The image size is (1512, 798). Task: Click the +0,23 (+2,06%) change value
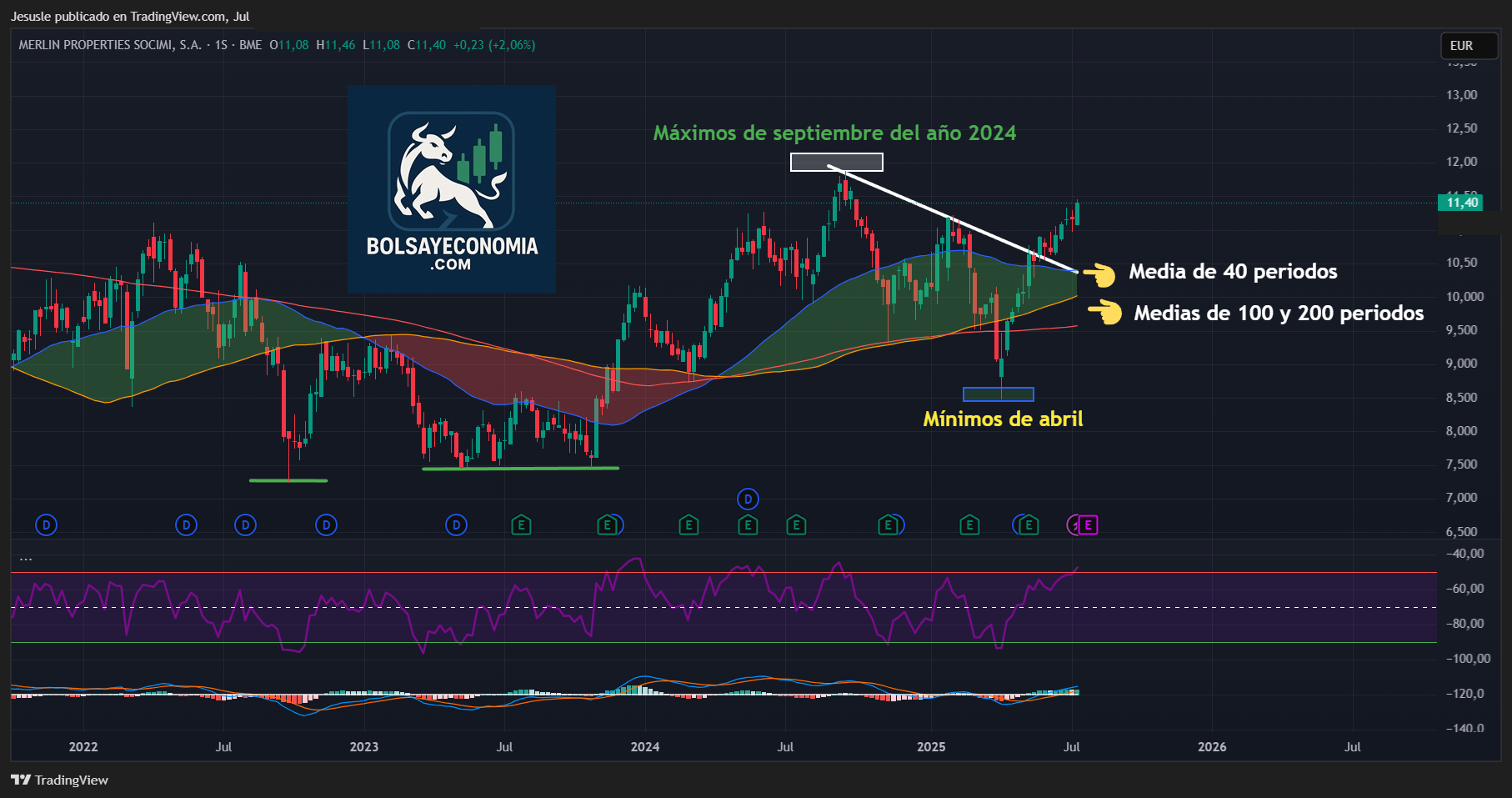click(x=494, y=45)
